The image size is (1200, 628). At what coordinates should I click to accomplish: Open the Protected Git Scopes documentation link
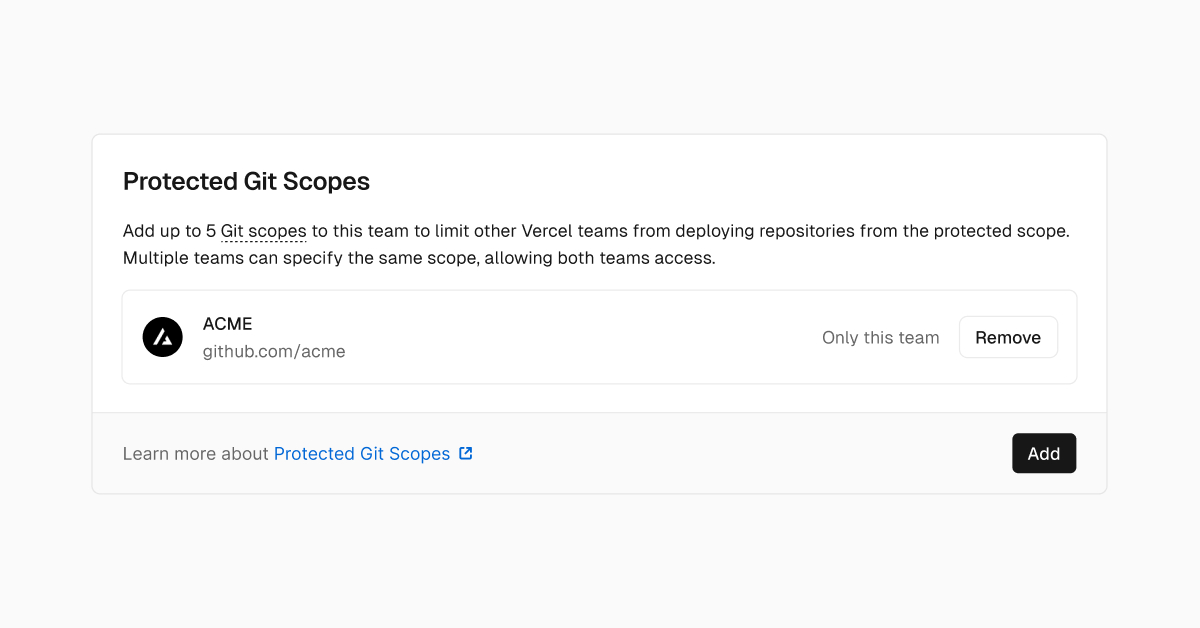tap(362, 453)
